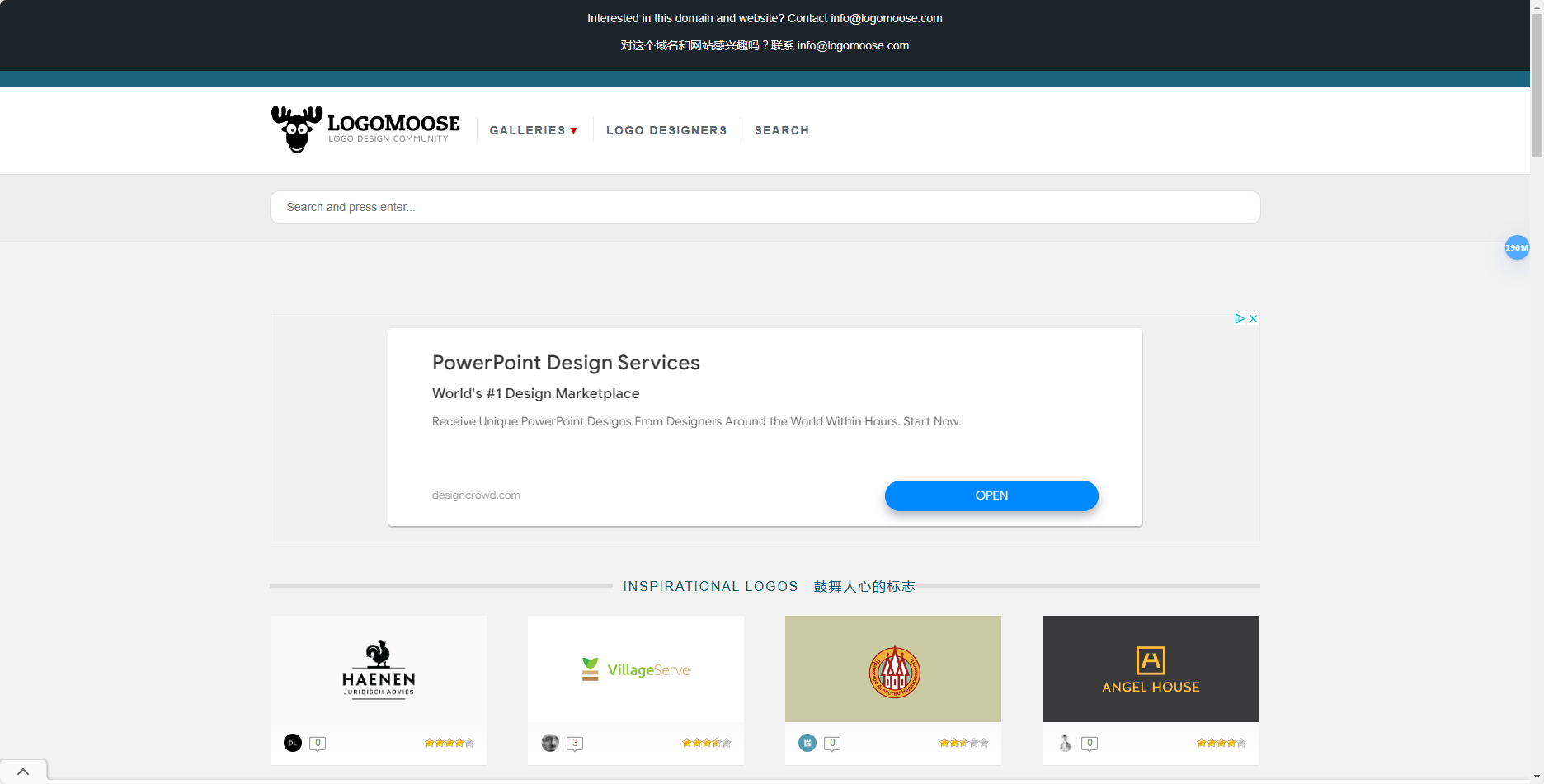Close the advertisement with X icon
Viewport: 1544px width, 784px height.
pos(1253,318)
